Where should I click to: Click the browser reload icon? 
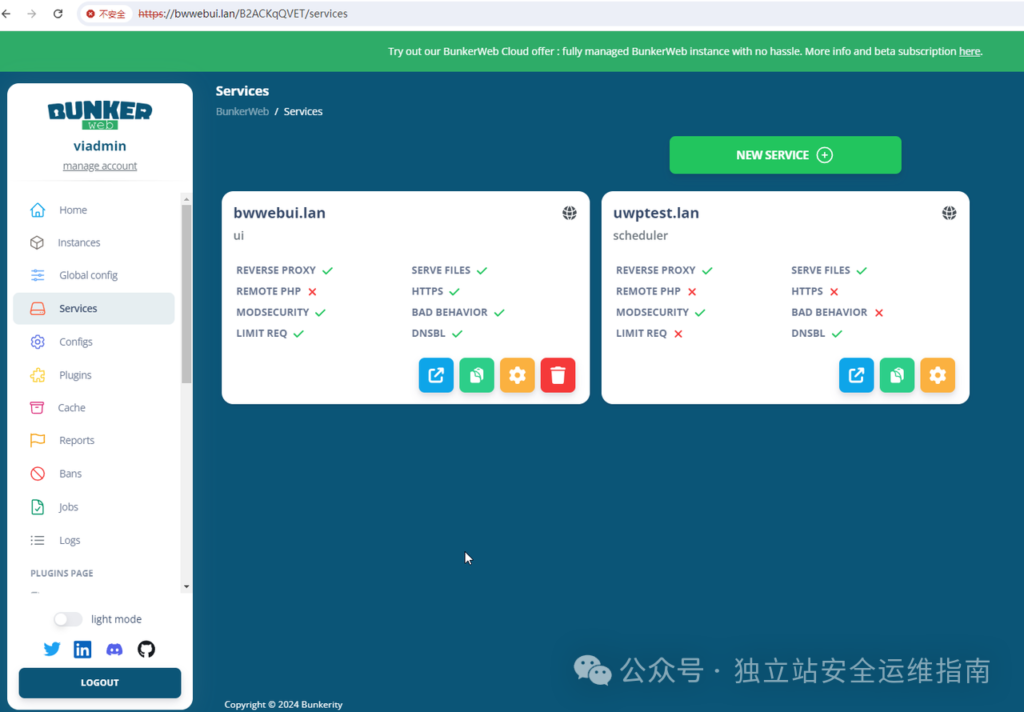58,14
